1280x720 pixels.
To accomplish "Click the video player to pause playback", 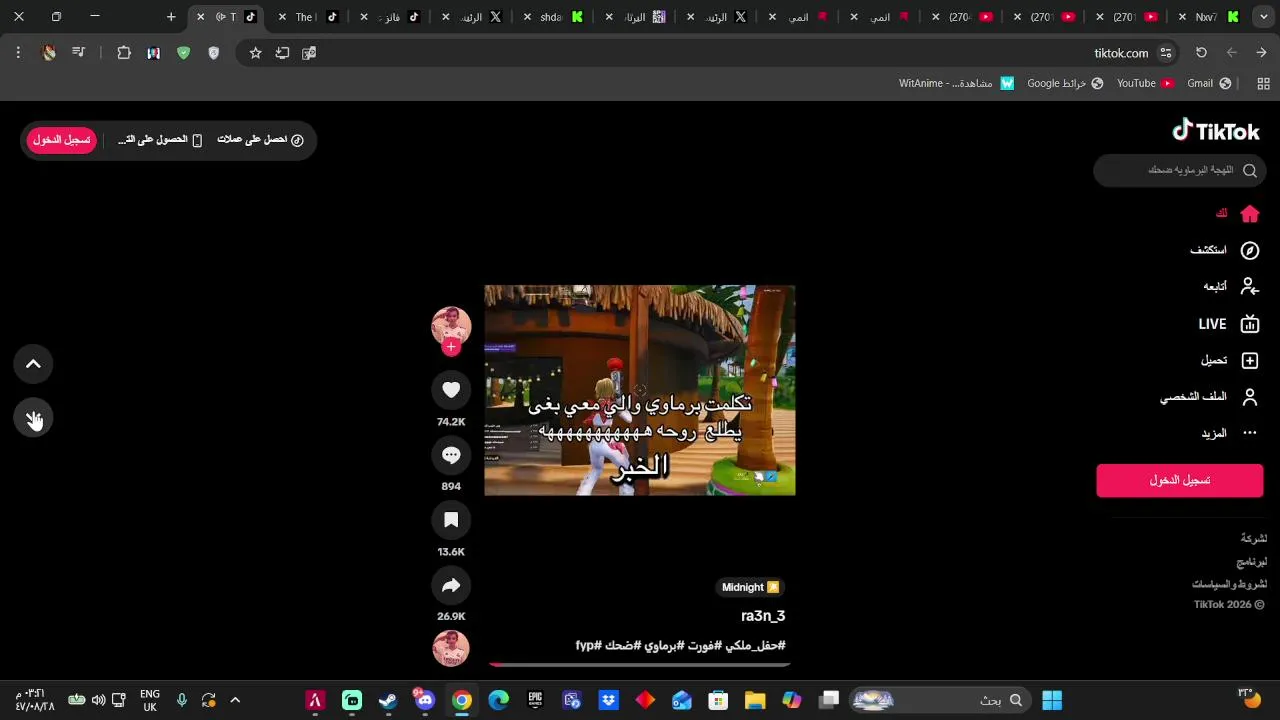I will pos(640,390).
